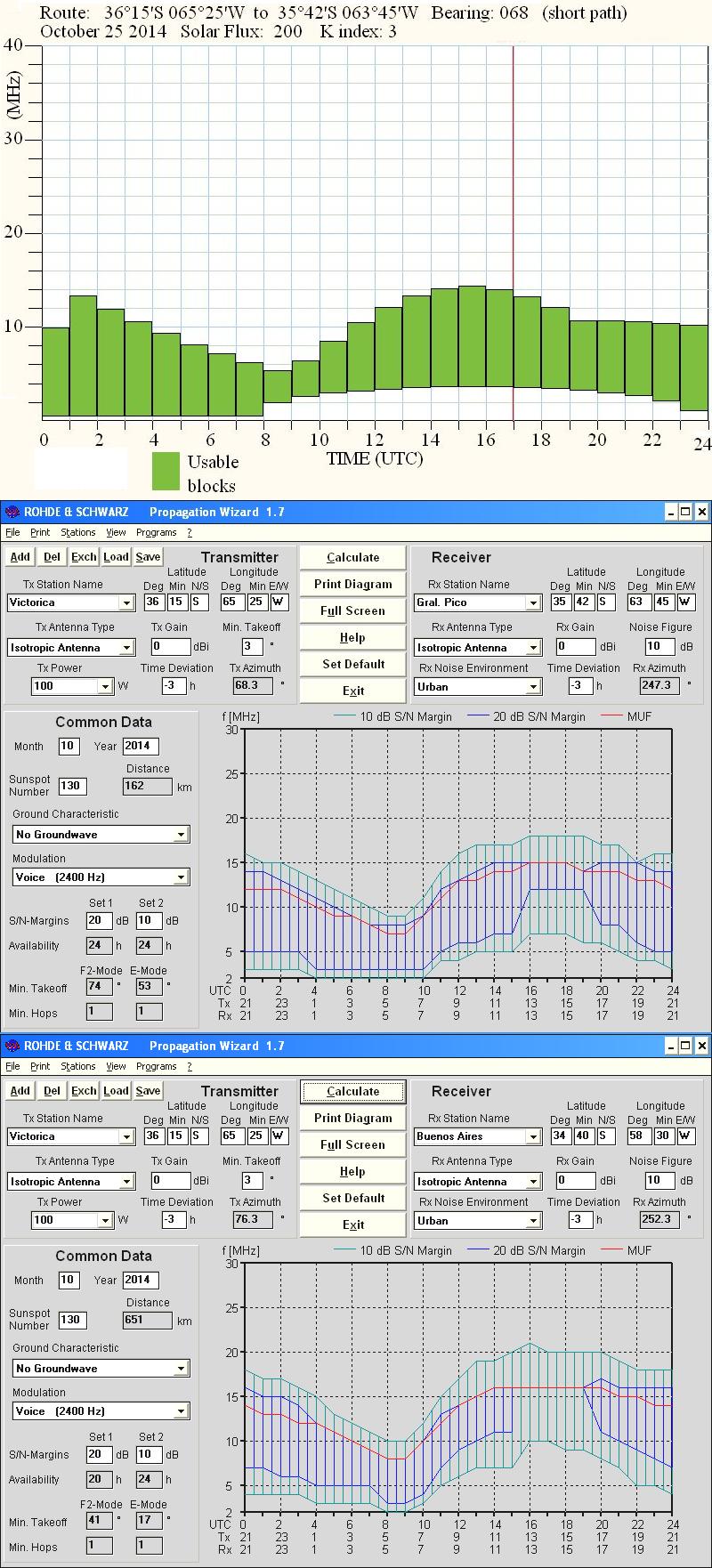Click the MUF legend in upper window chart
The width and height of the screenshot is (712, 1568).
[x=627, y=716]
